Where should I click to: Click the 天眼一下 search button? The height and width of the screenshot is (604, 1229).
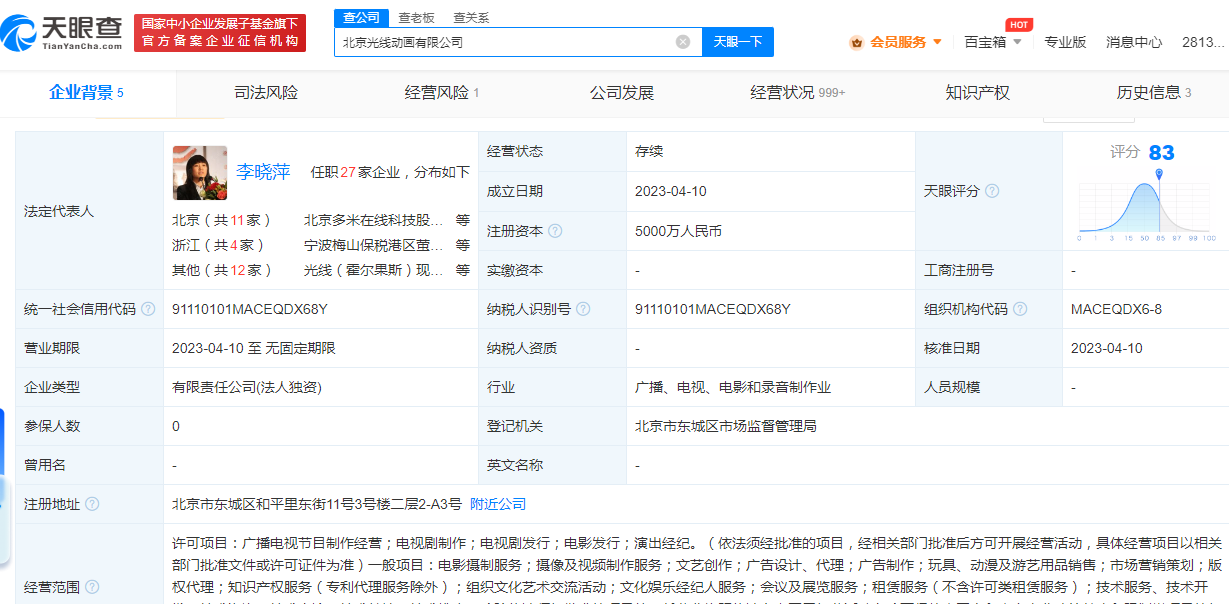738,42
